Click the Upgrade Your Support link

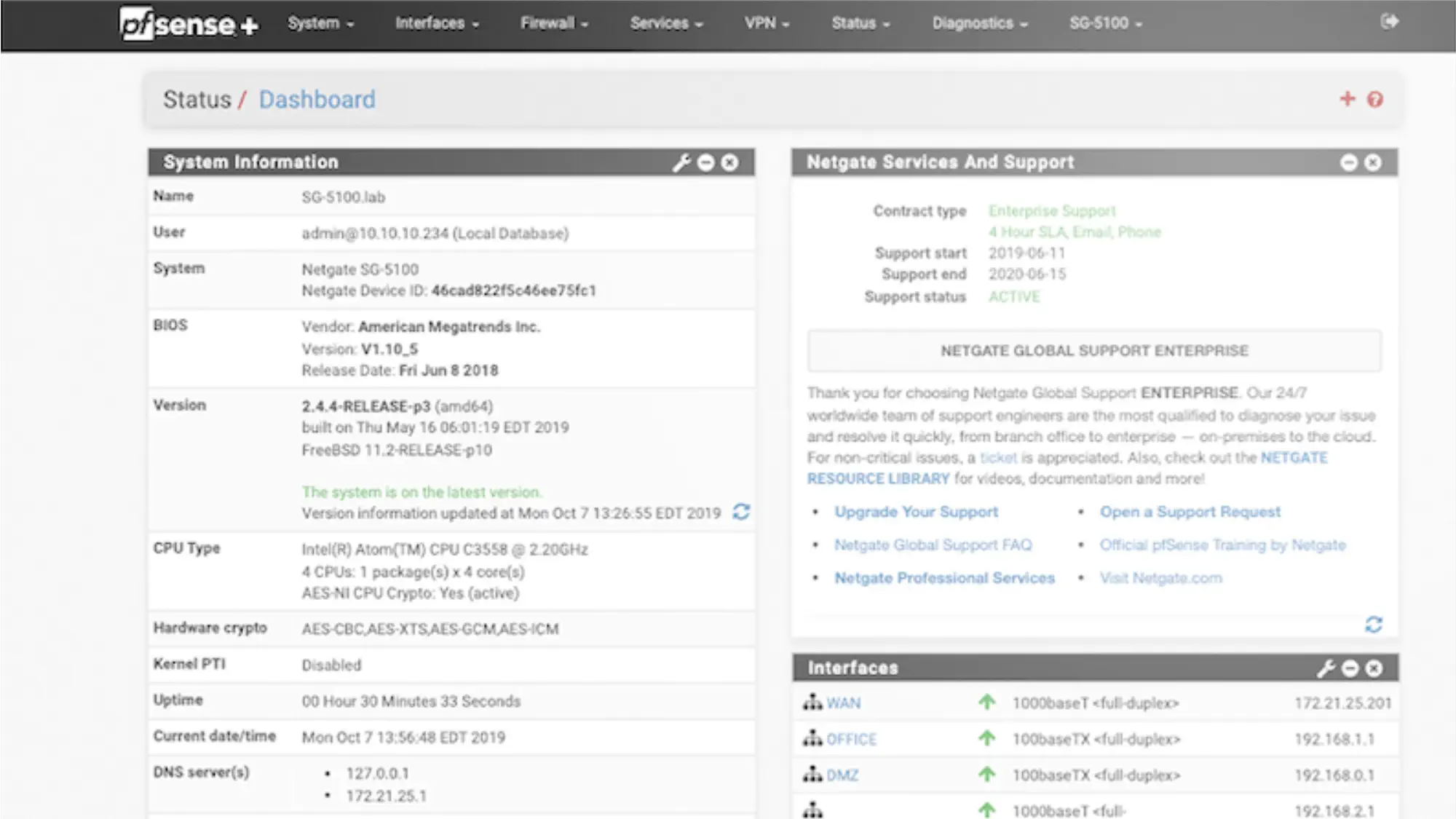click(916, 512)
